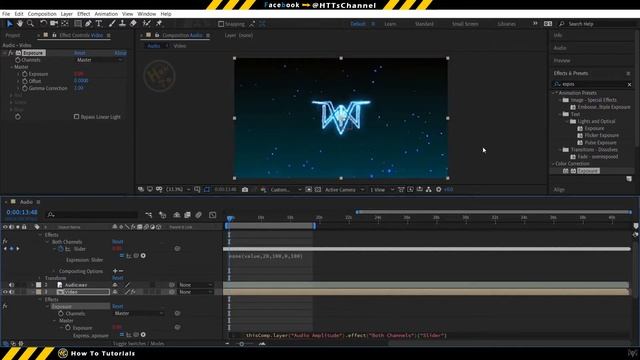Toggle the Shy layers timeline icon
The image size is (640, 360).
click(177, 215)
